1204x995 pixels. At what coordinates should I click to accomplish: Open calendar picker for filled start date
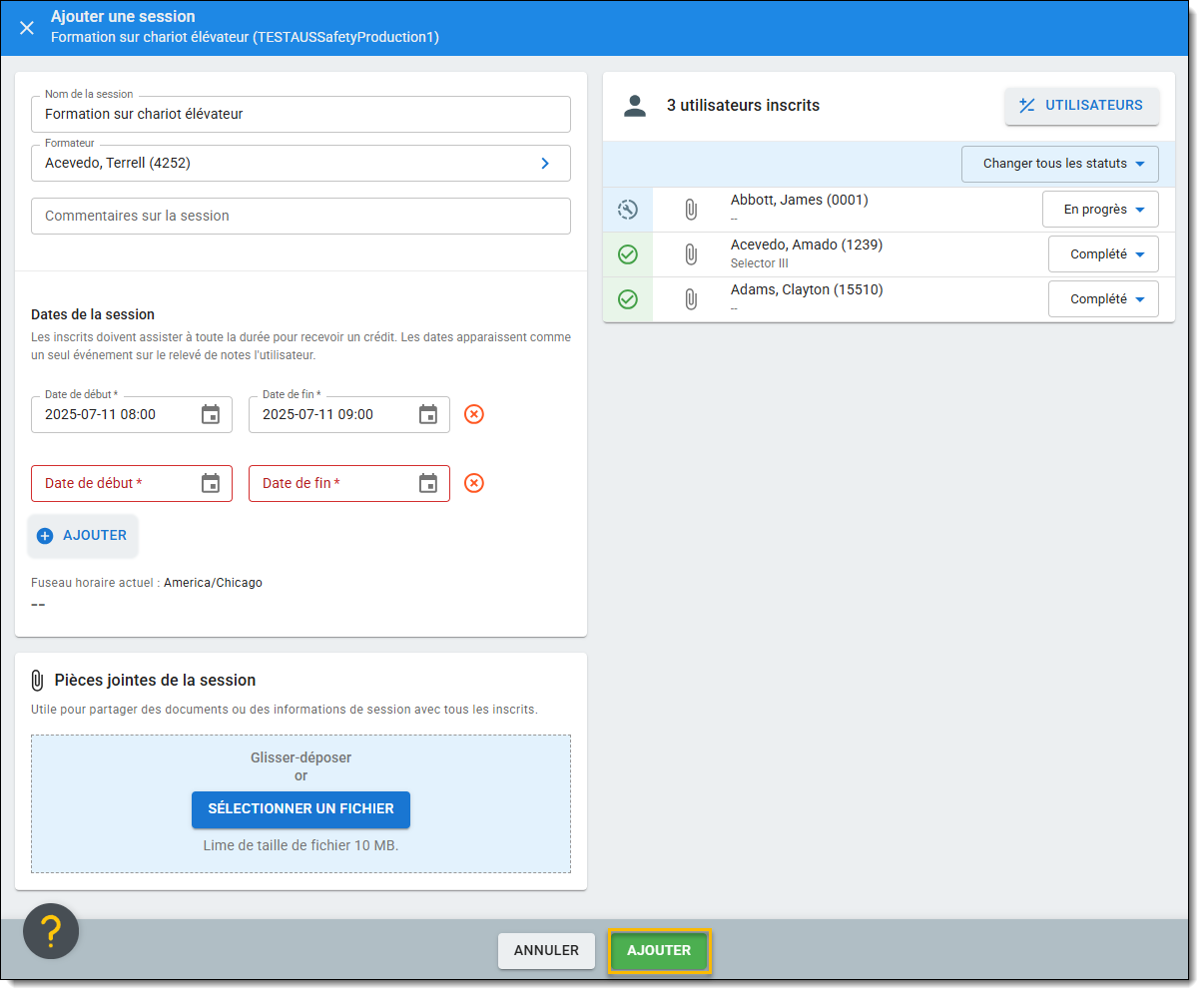pyautogui.click(x=211, y=414)
